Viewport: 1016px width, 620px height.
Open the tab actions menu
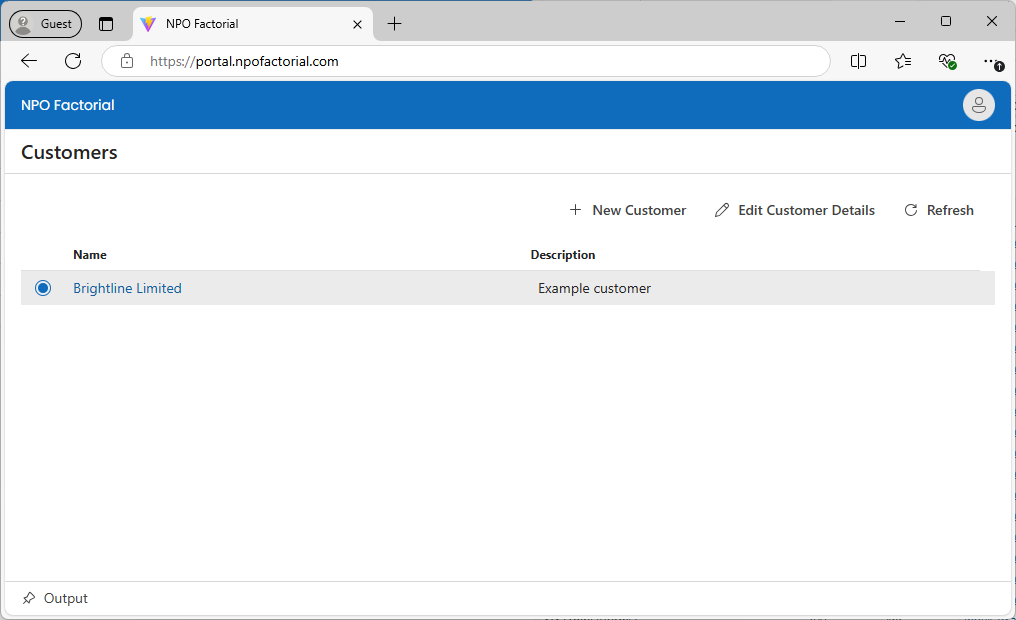pos(106,24)
